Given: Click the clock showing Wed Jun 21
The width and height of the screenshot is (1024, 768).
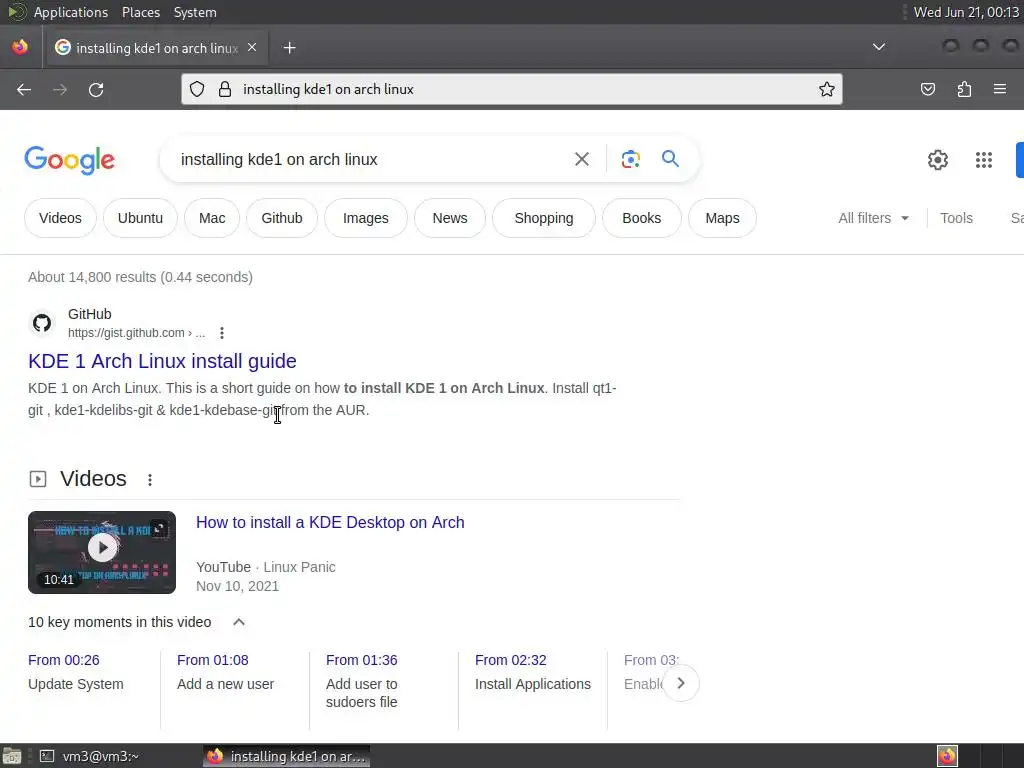Looking at the screenshot, I should [x=965, y=12].
